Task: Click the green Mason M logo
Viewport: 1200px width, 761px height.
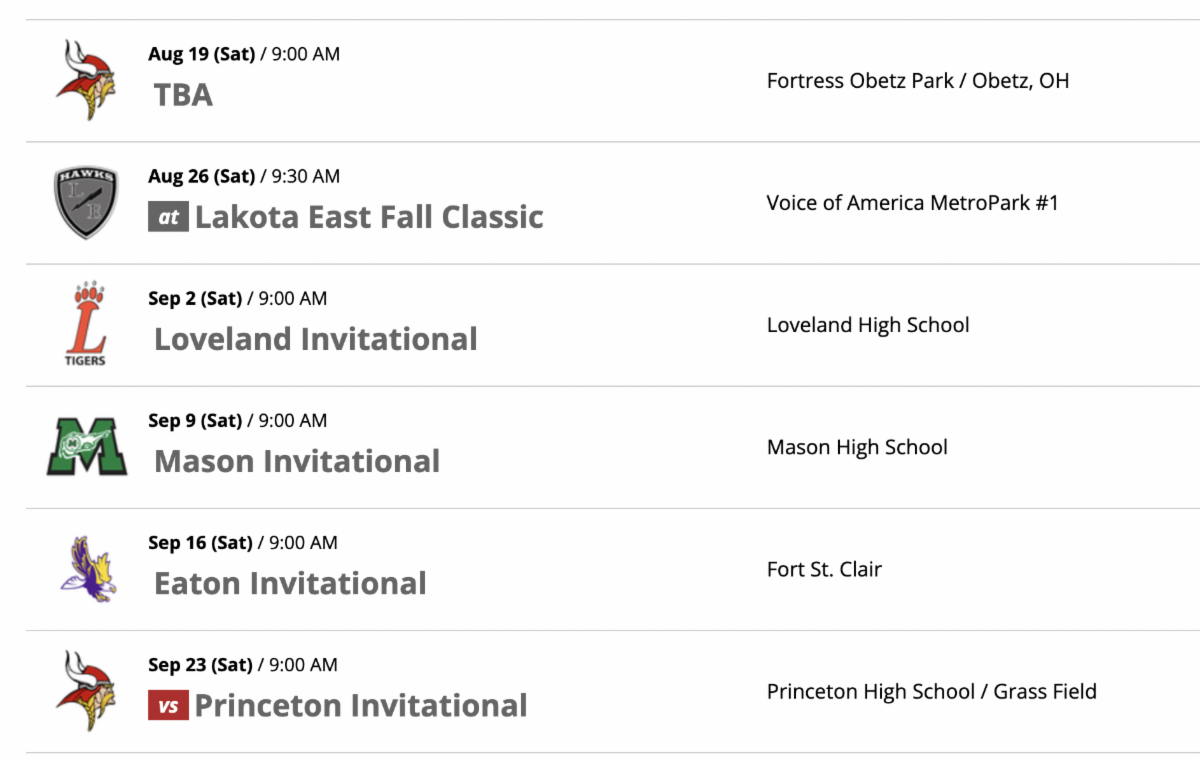Action: [87, 447]
